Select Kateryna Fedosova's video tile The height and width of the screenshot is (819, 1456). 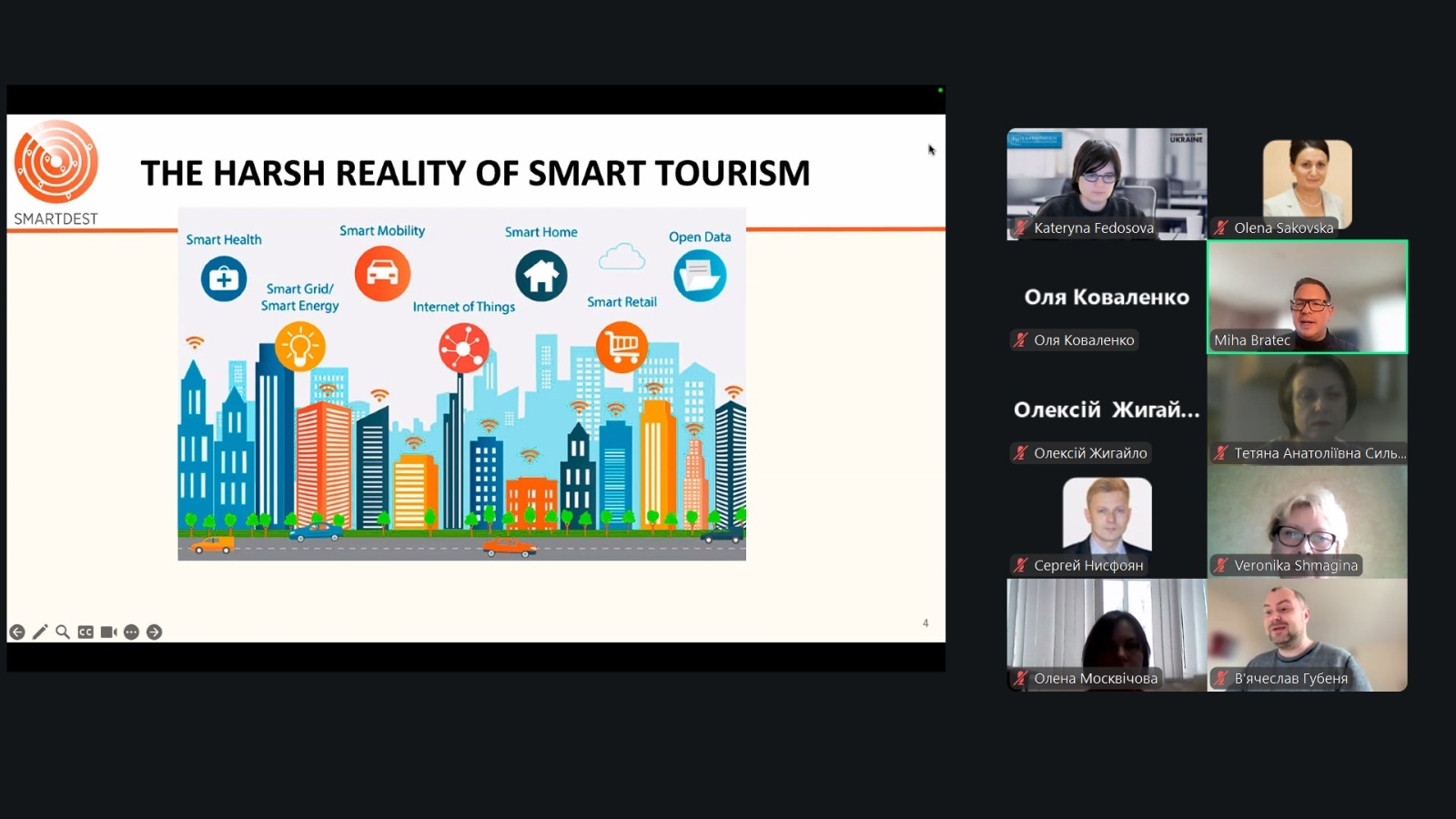pyautogui.click(x=1107, y=184)
